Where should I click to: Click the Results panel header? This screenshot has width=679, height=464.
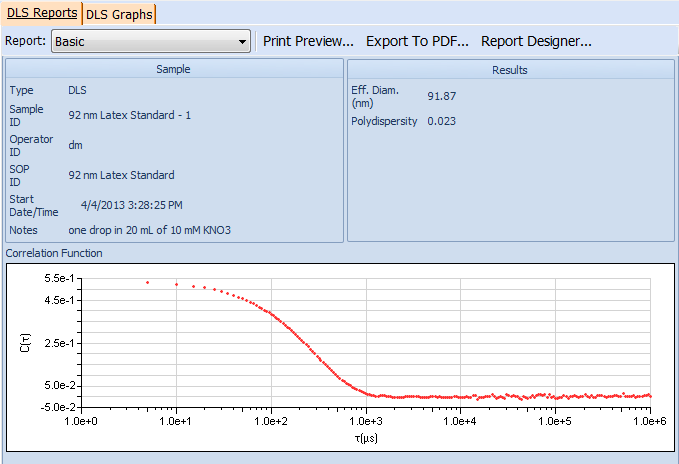510,70
